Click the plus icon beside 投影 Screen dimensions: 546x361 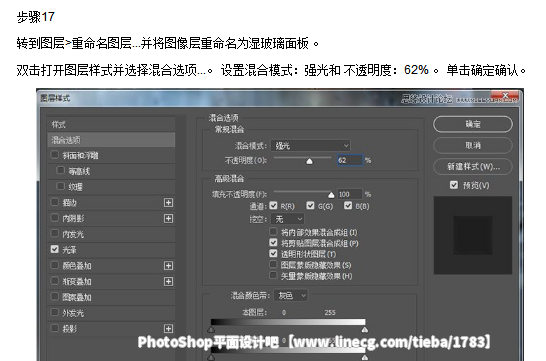point(169,329)
